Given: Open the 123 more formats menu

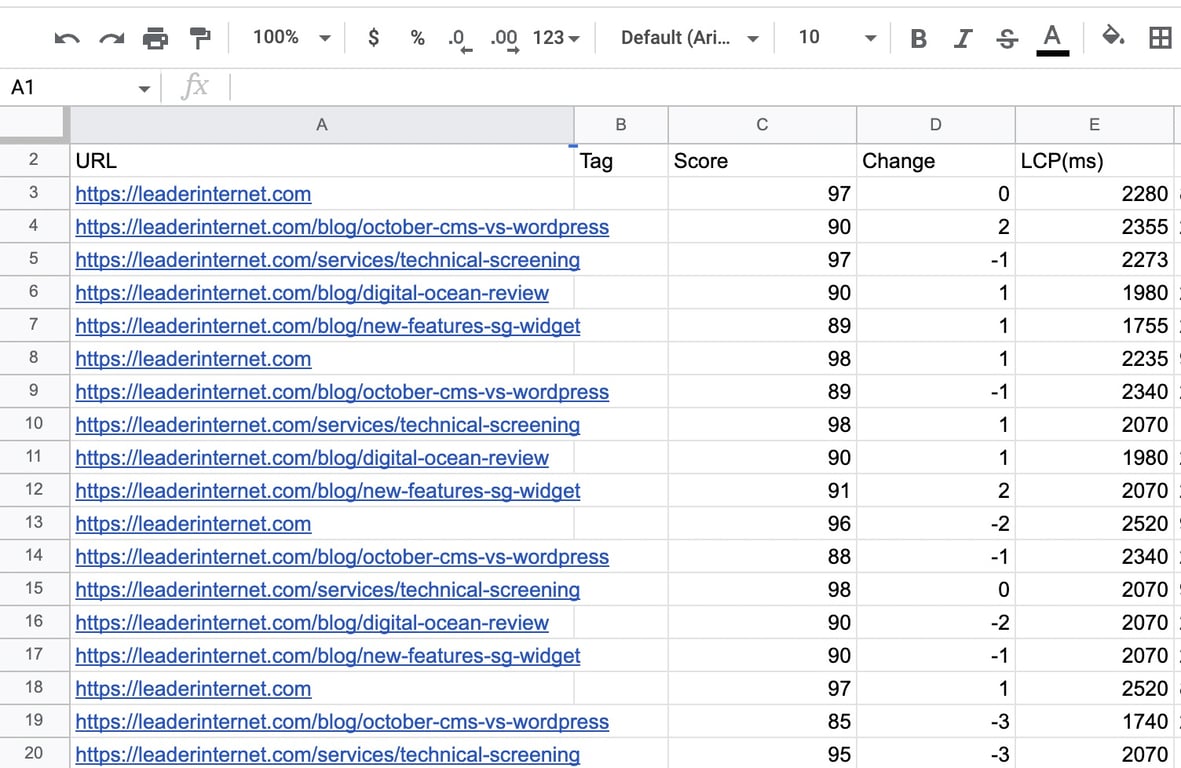Looking at the screenshot, I should tap(556, 38).
